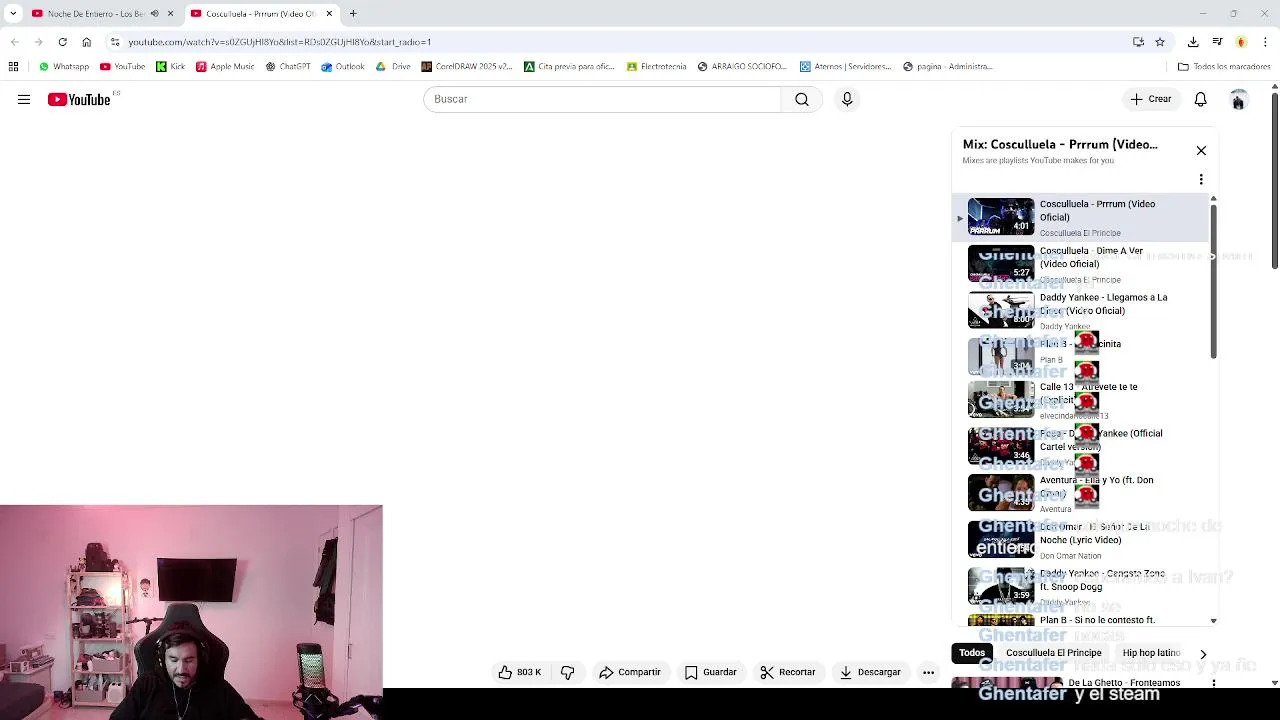Open a new browser tab
The image size is (1280, 720).
[353, 14]
